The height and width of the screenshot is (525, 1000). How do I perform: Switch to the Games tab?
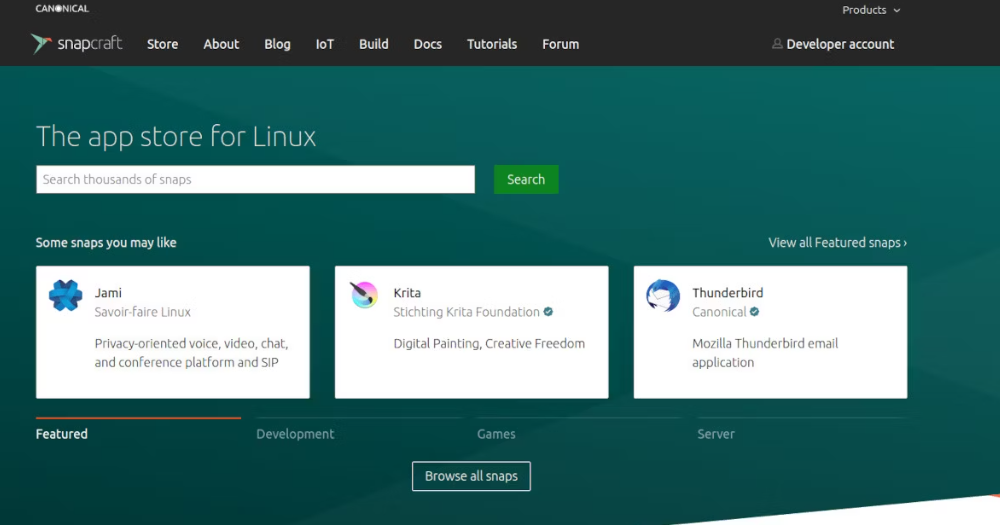496,434
